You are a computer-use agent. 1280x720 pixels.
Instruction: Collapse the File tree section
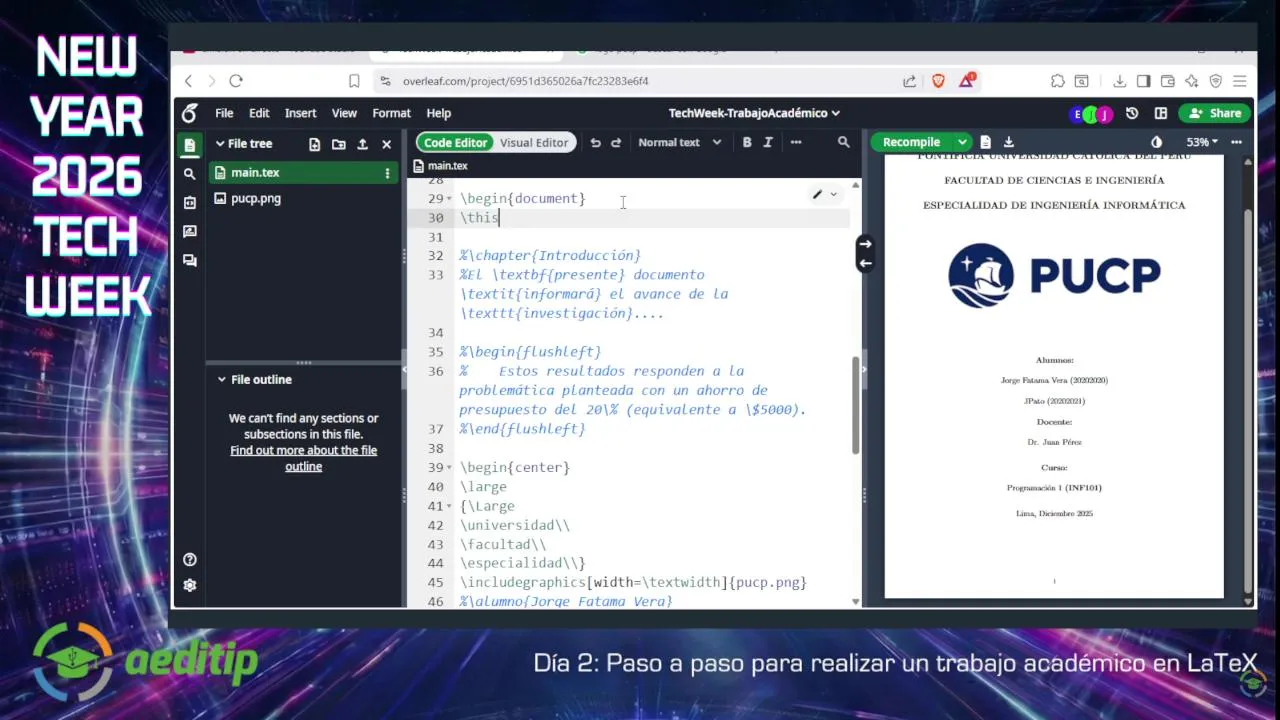pos(220,144)
